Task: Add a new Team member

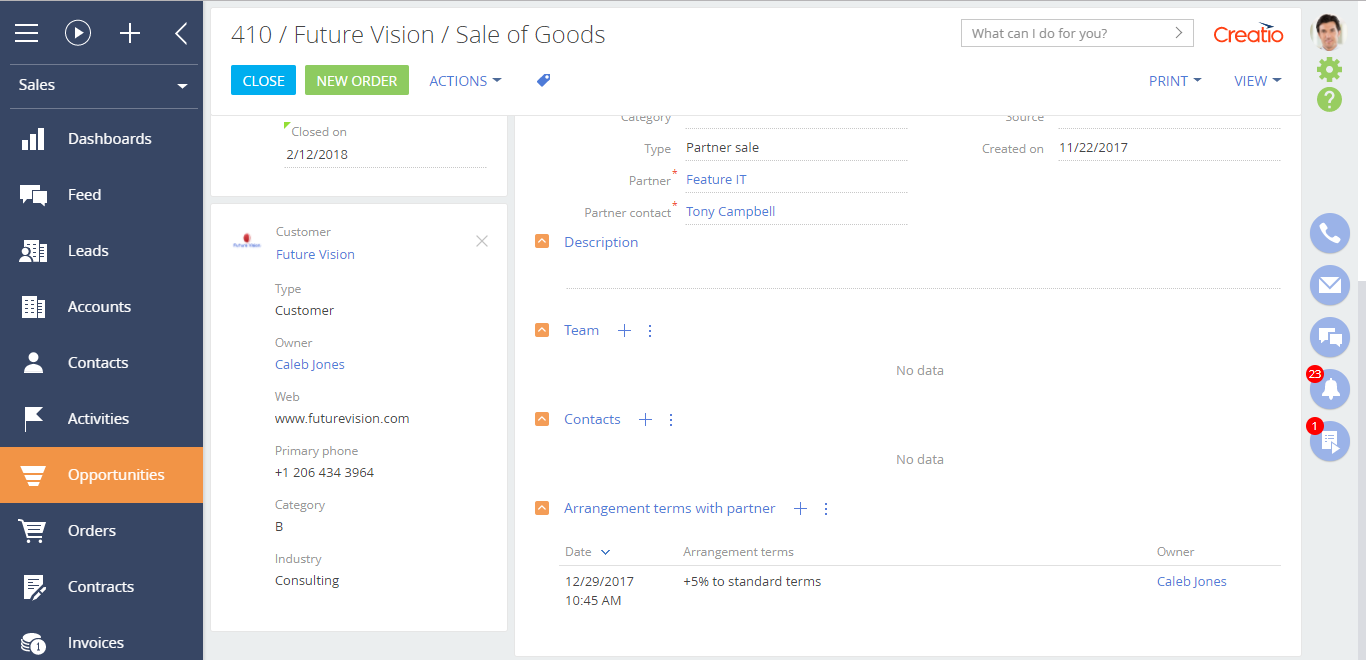Action: (624, 330)
